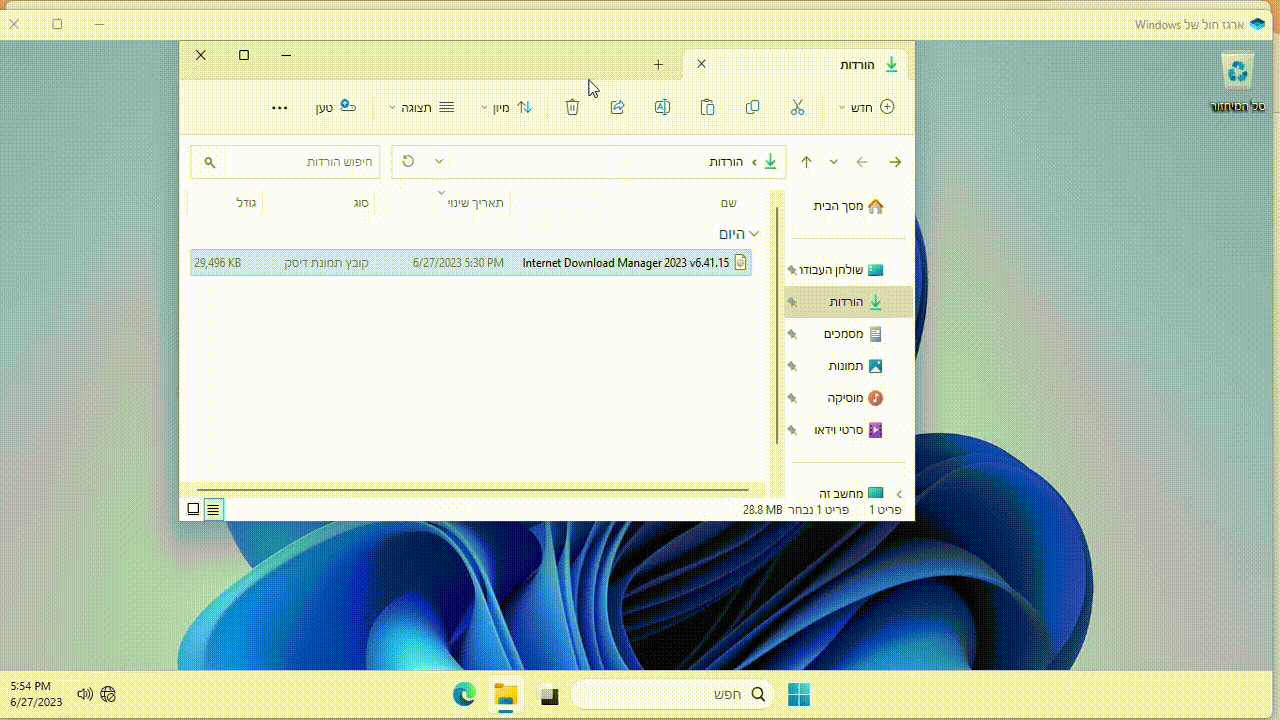This screenshot has height=720, width=1280.
Task: Click the search Downloads field
Action: click(285, 162)
